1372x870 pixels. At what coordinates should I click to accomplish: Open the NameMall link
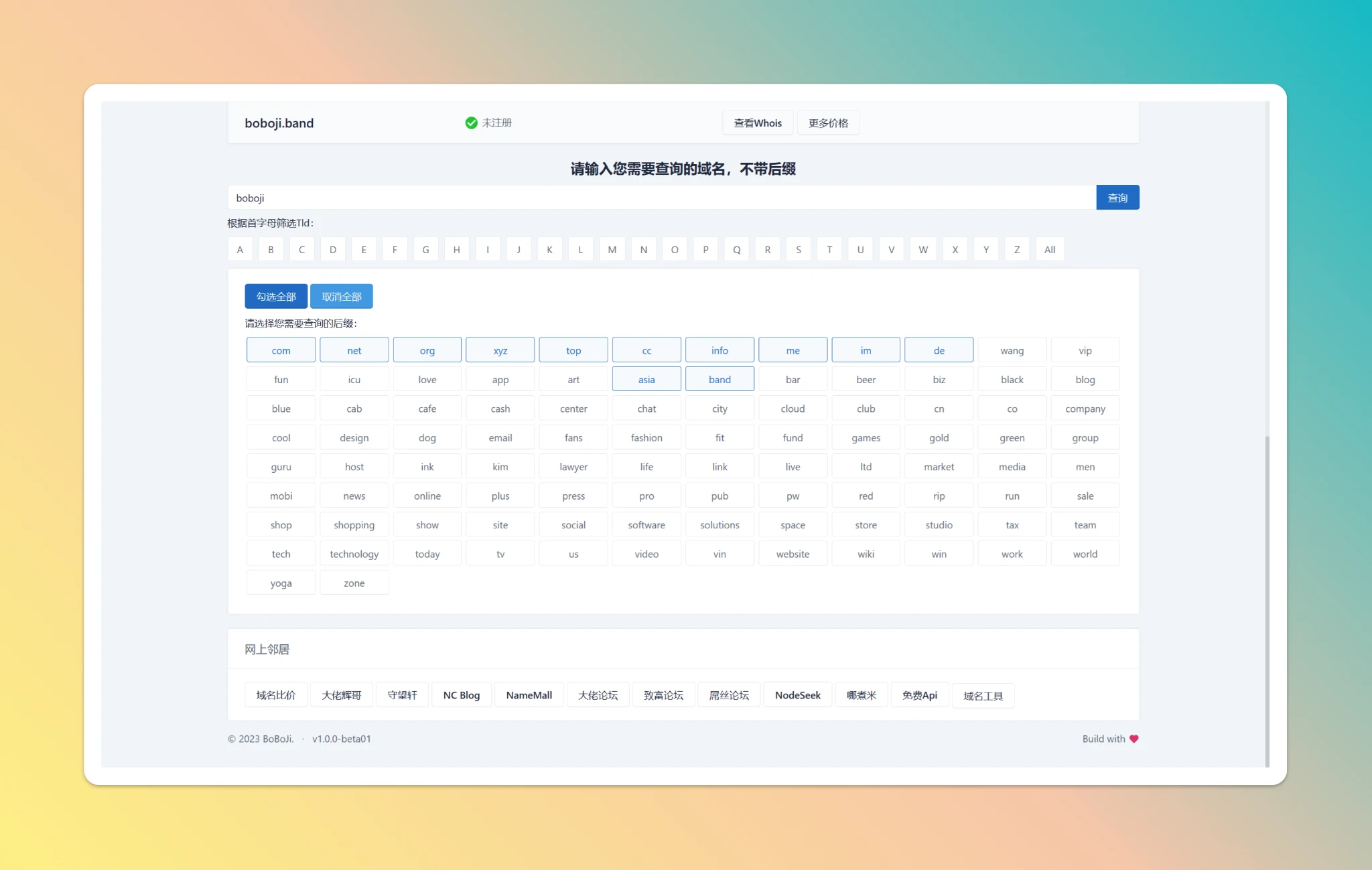(x=529, y=695)
